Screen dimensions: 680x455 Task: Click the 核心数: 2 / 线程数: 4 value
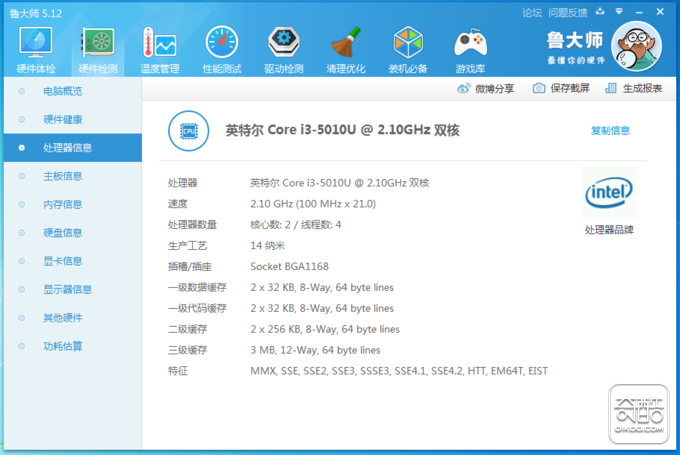[296, 225]
